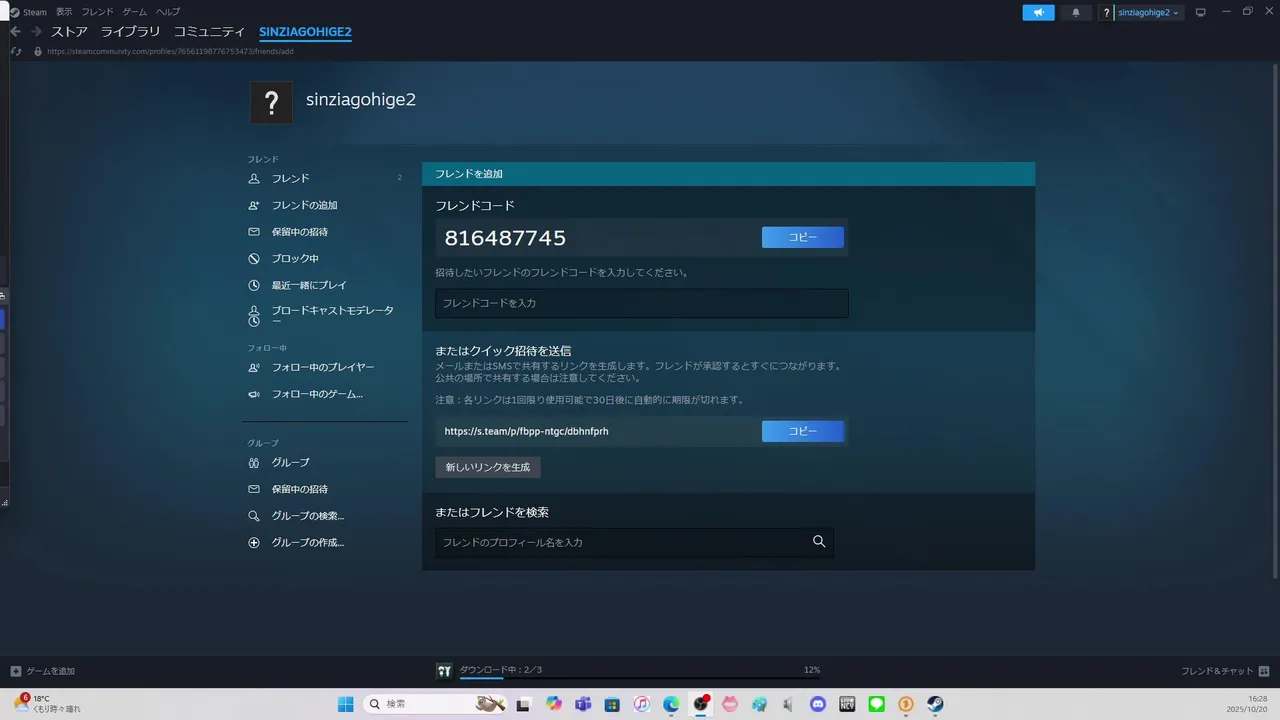Click the sinziagohige2 profile name heading
Screen dimensions: 1280x720
pos(361,100)
